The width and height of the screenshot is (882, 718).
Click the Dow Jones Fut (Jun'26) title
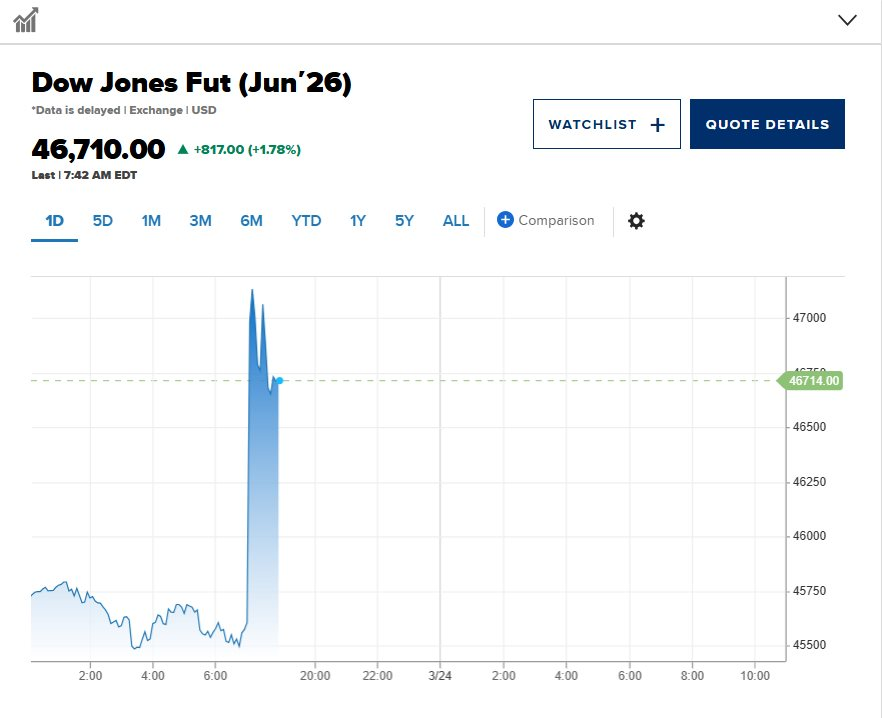(x=192, y=82)
